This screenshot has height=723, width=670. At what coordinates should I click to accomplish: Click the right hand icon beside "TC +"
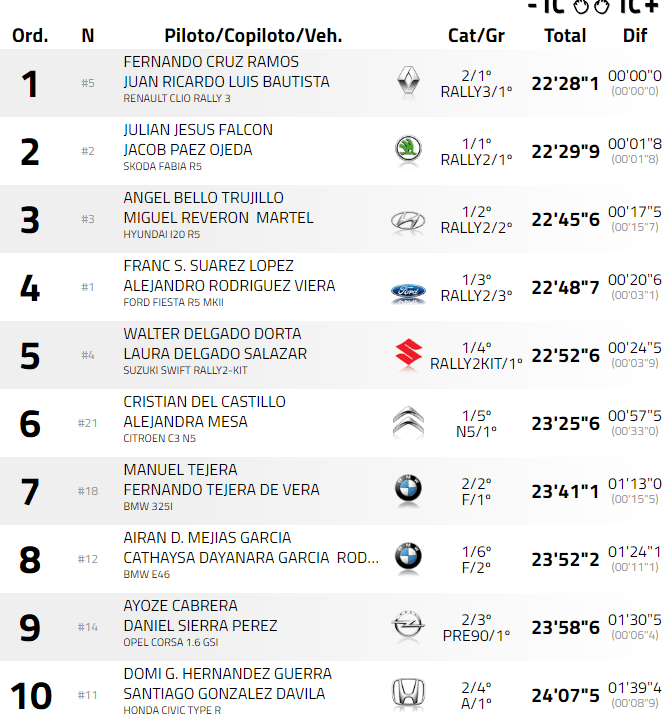tap(603, 6)
